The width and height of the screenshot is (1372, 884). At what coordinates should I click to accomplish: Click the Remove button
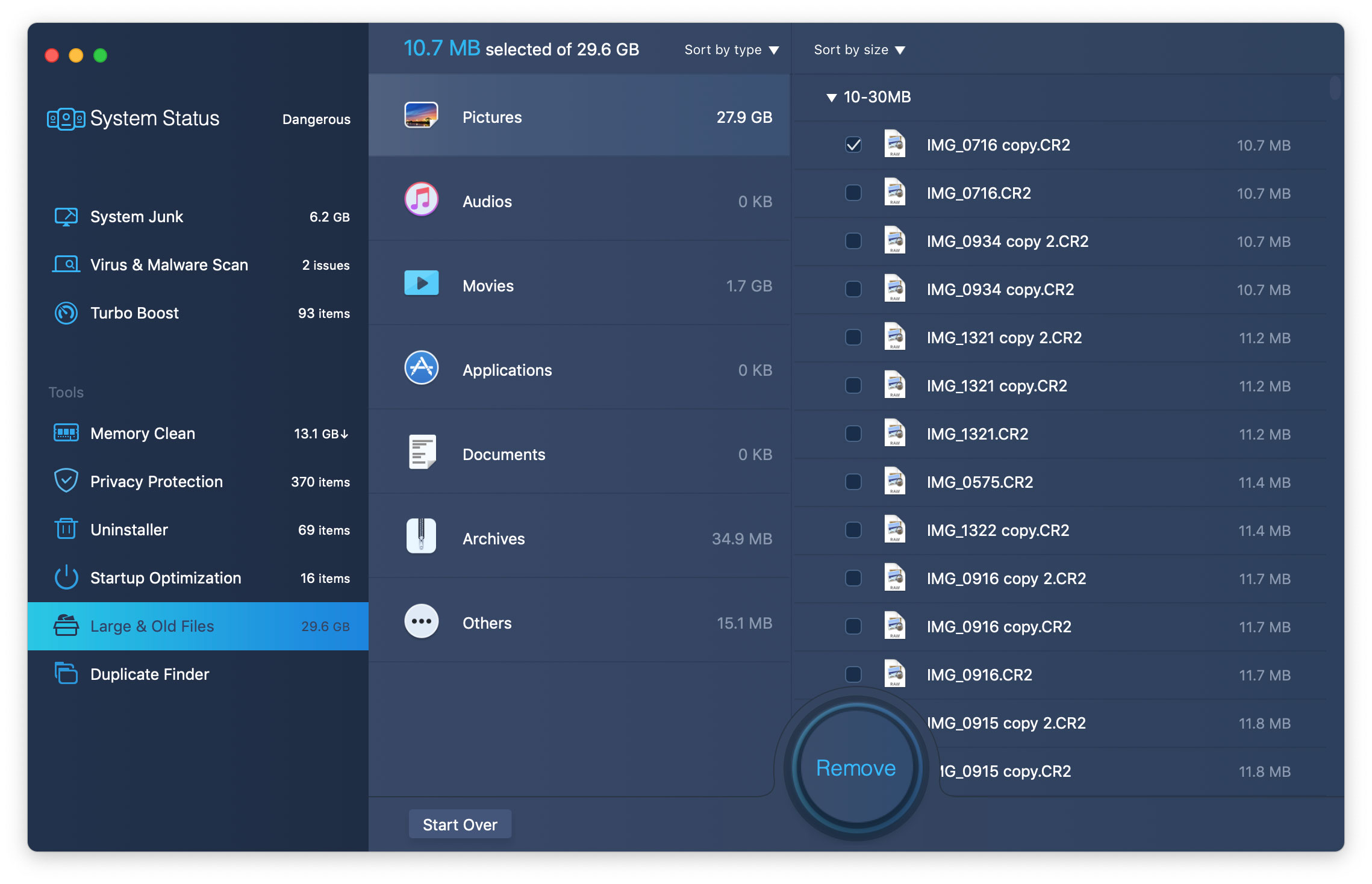[x=856, y=768]
